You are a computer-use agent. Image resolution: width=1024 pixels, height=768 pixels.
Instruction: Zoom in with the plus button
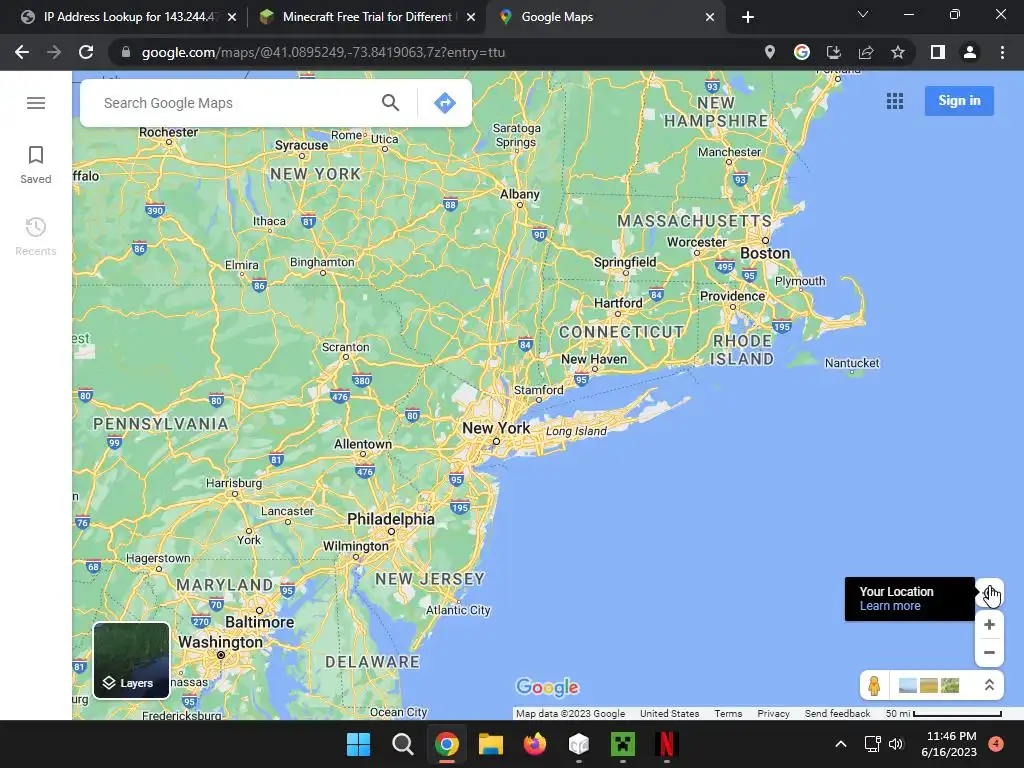989,625
